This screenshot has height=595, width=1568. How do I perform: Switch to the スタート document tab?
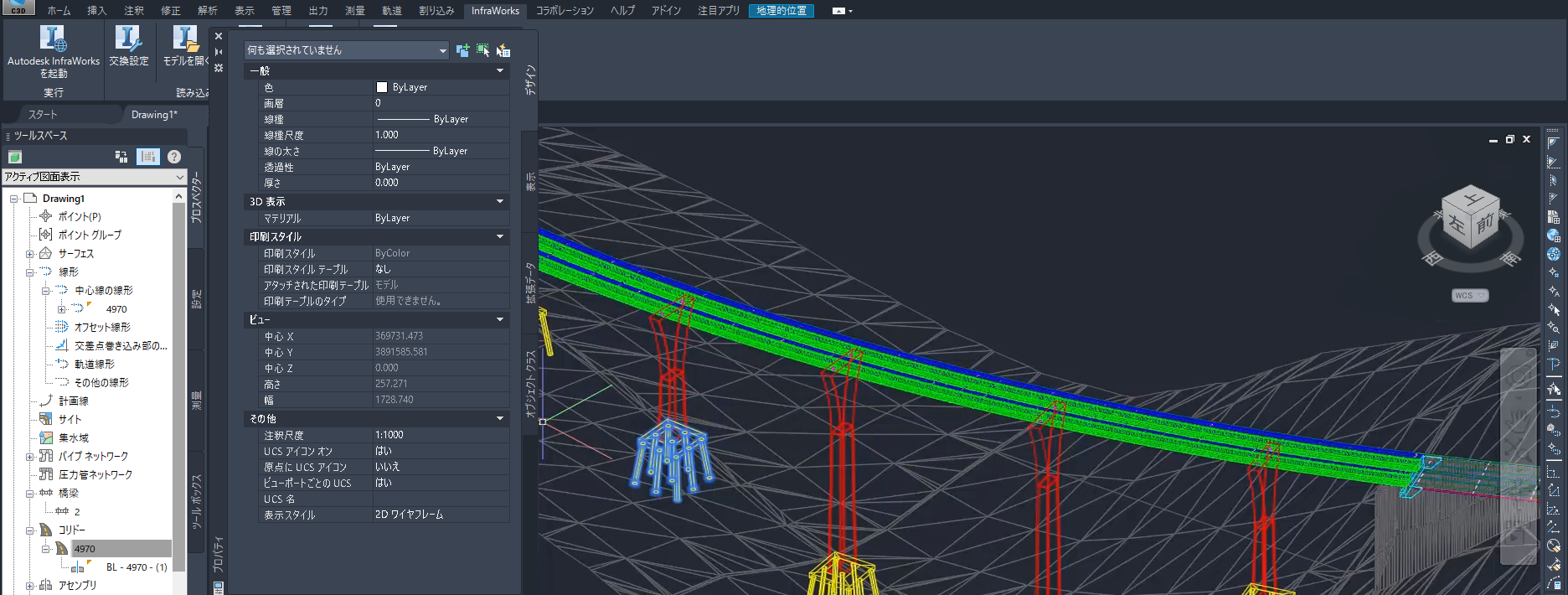pos(43,115)
